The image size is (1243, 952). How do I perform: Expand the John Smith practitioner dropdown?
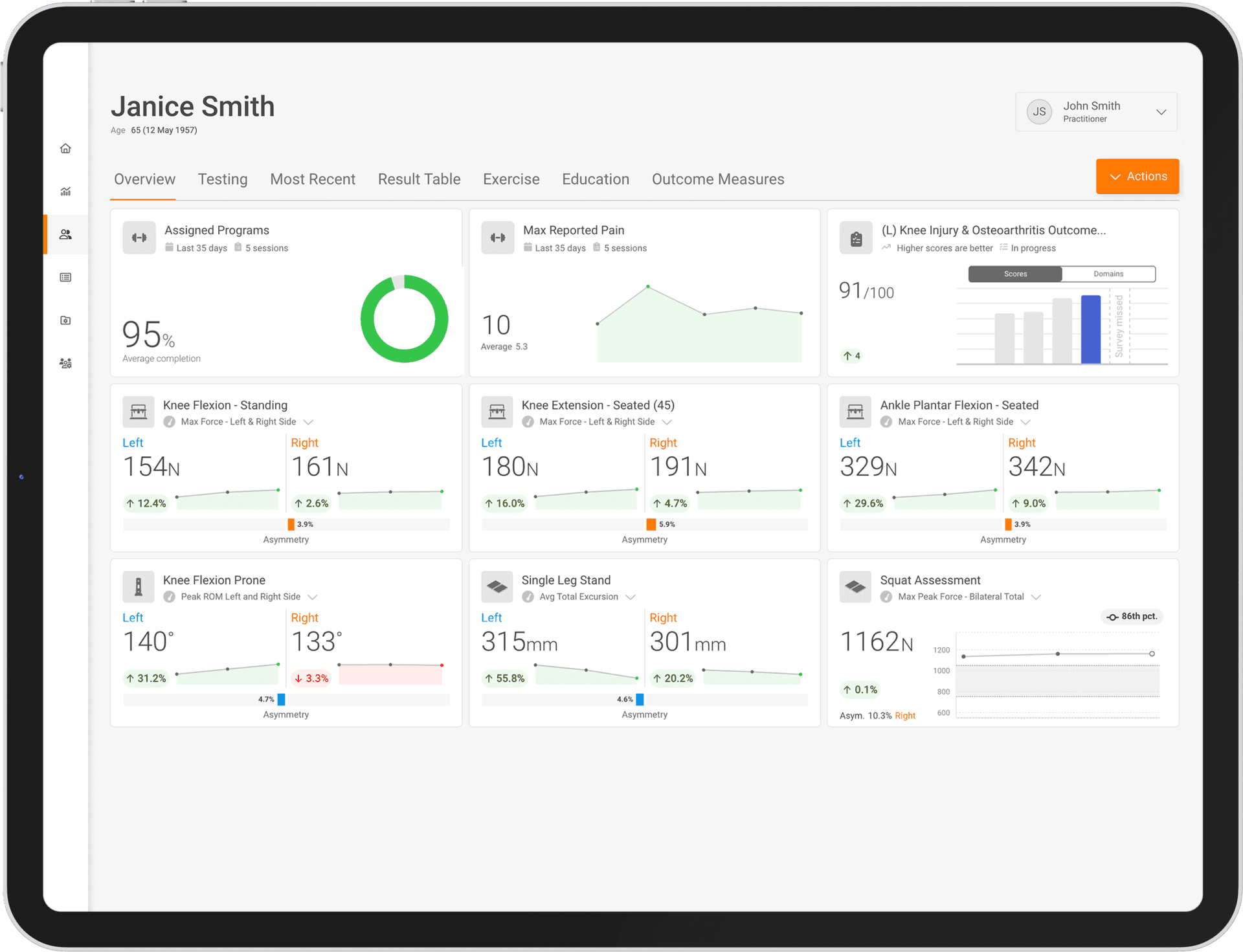[1161, 112]
